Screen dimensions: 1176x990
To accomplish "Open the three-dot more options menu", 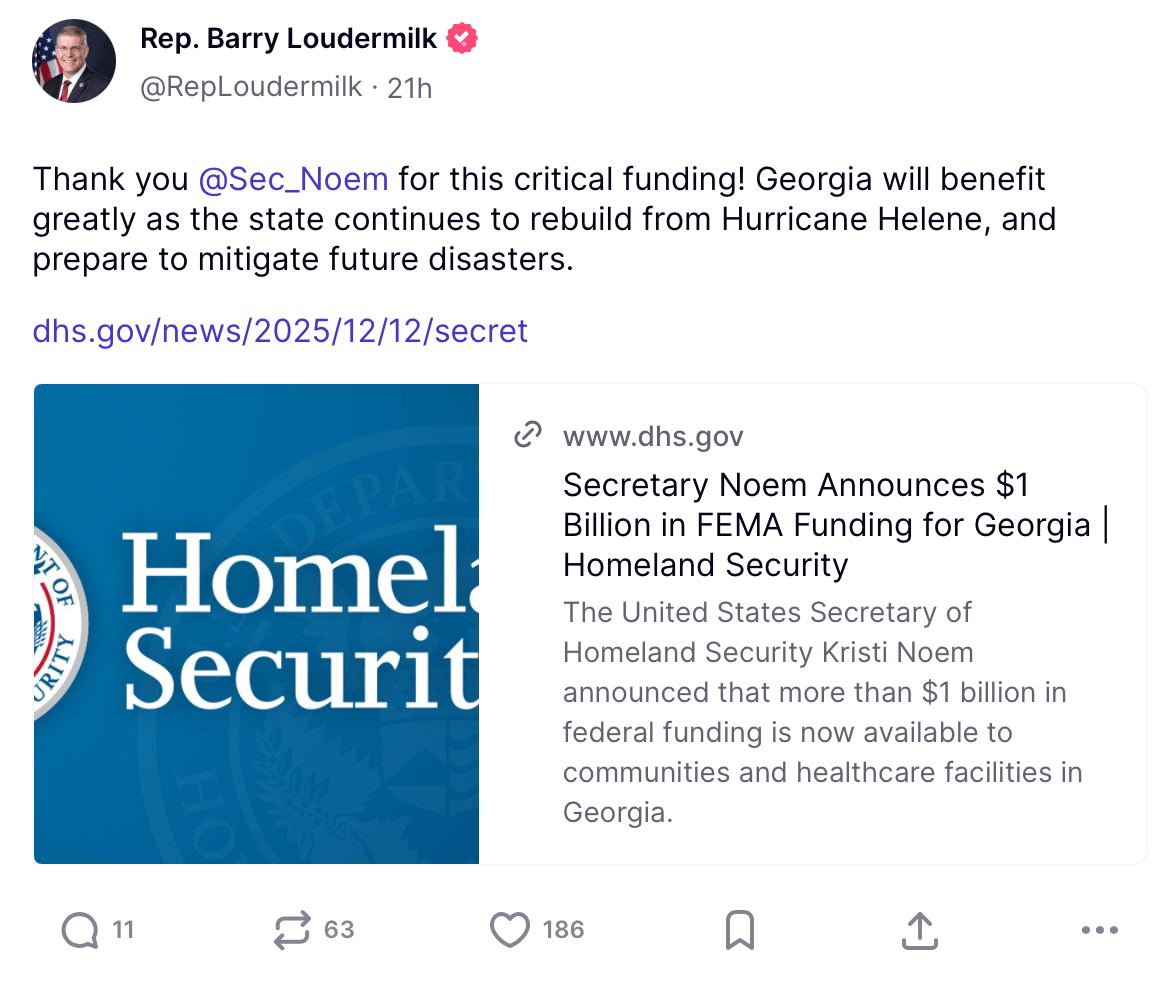I will [x=1100, y=931].
